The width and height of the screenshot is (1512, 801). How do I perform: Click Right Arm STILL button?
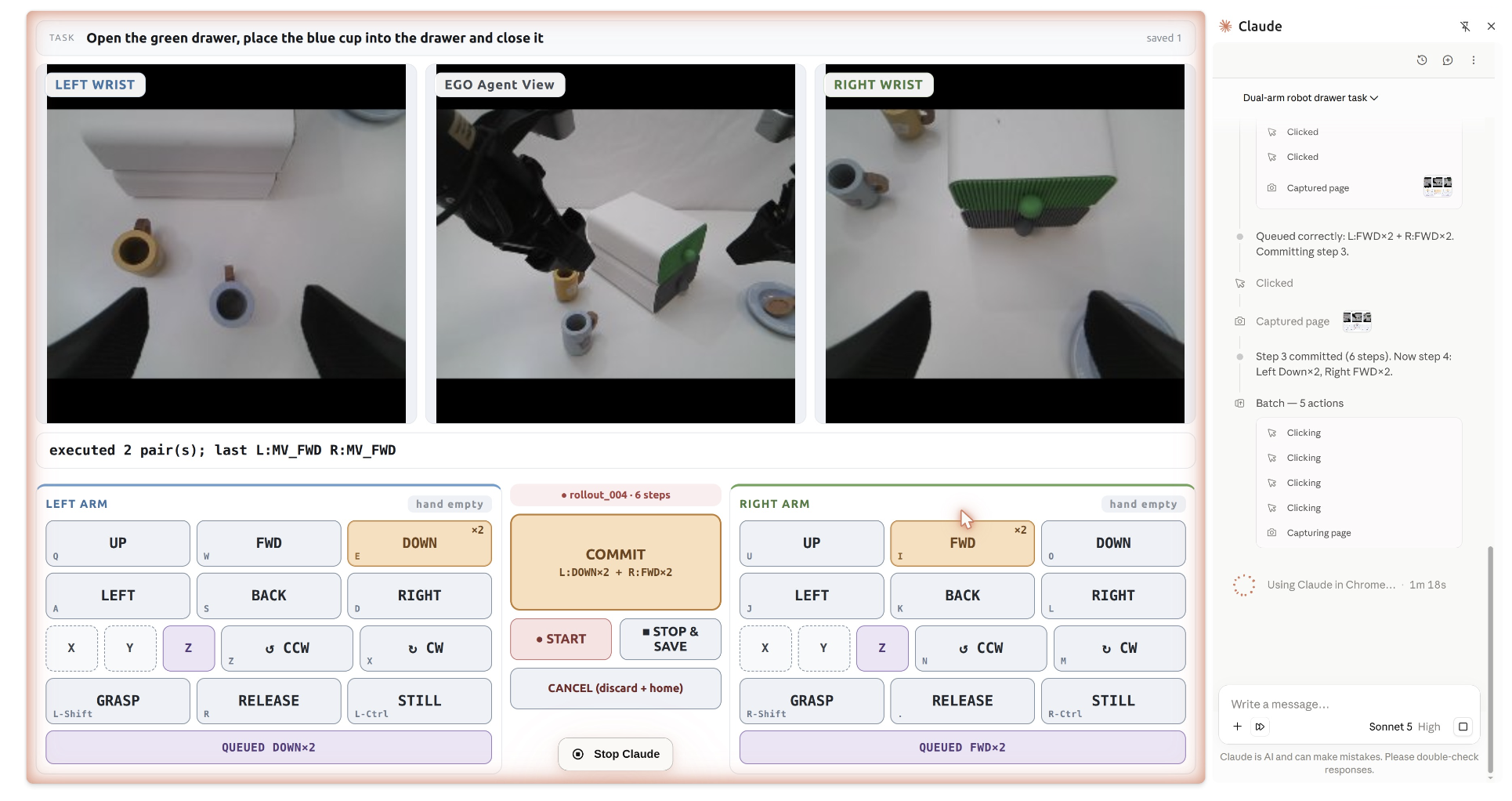point(1113,701)
